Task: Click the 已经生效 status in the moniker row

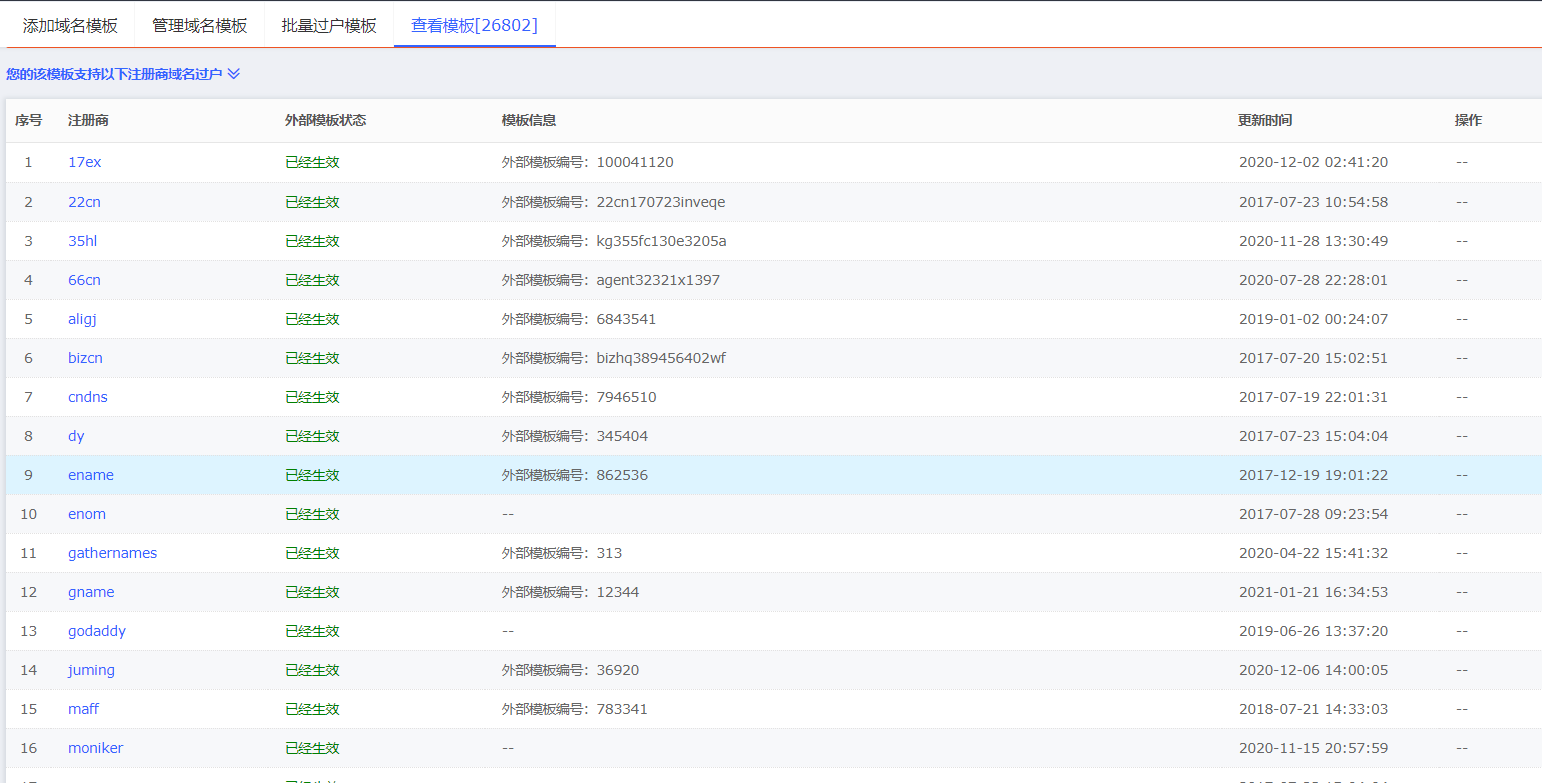Action: [312, 748]
